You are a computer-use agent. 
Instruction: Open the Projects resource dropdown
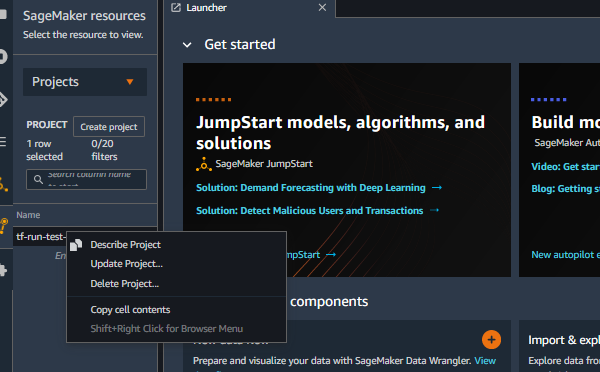(x=85, y=82)
